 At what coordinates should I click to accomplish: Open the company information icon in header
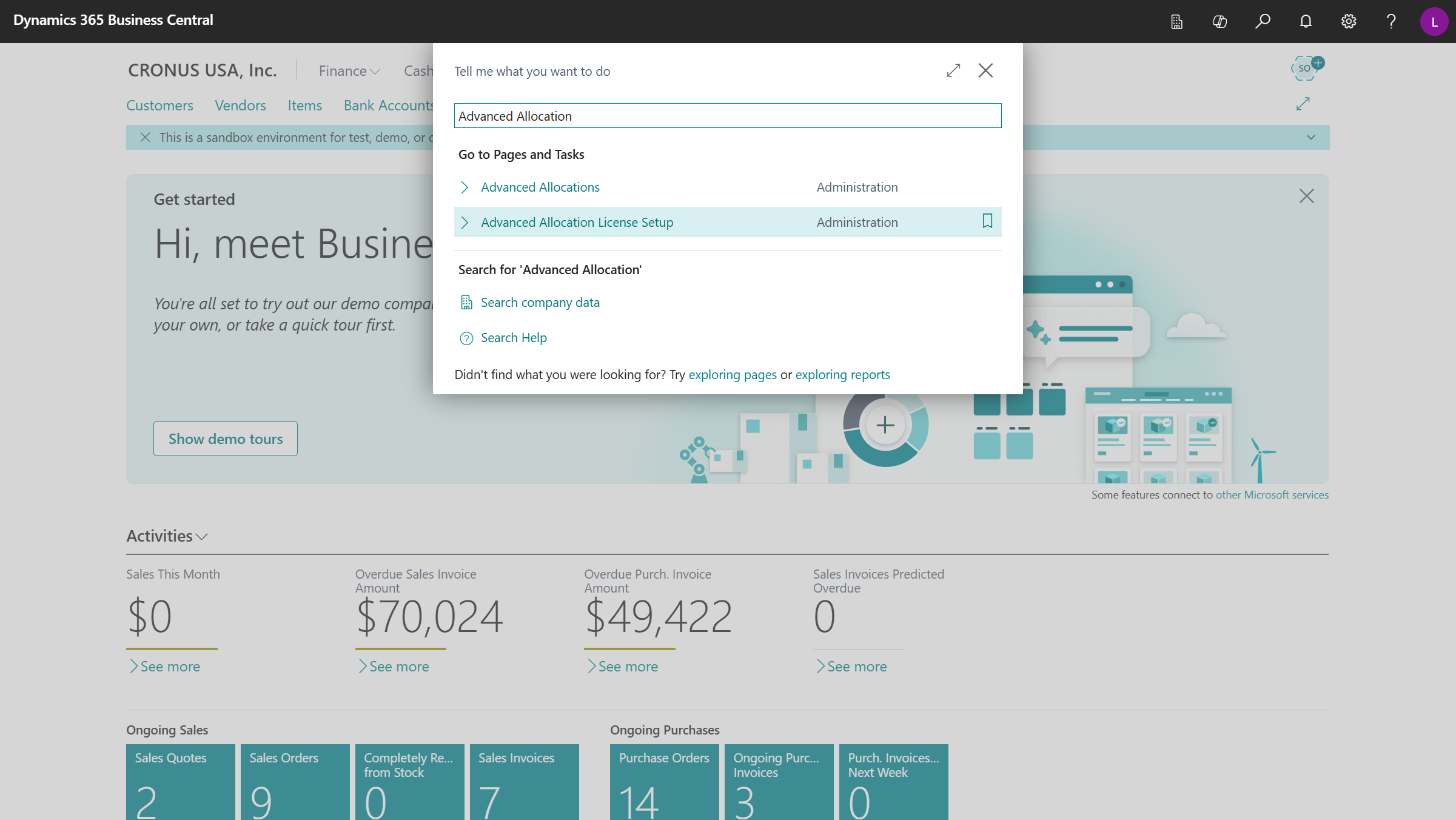1176,22
